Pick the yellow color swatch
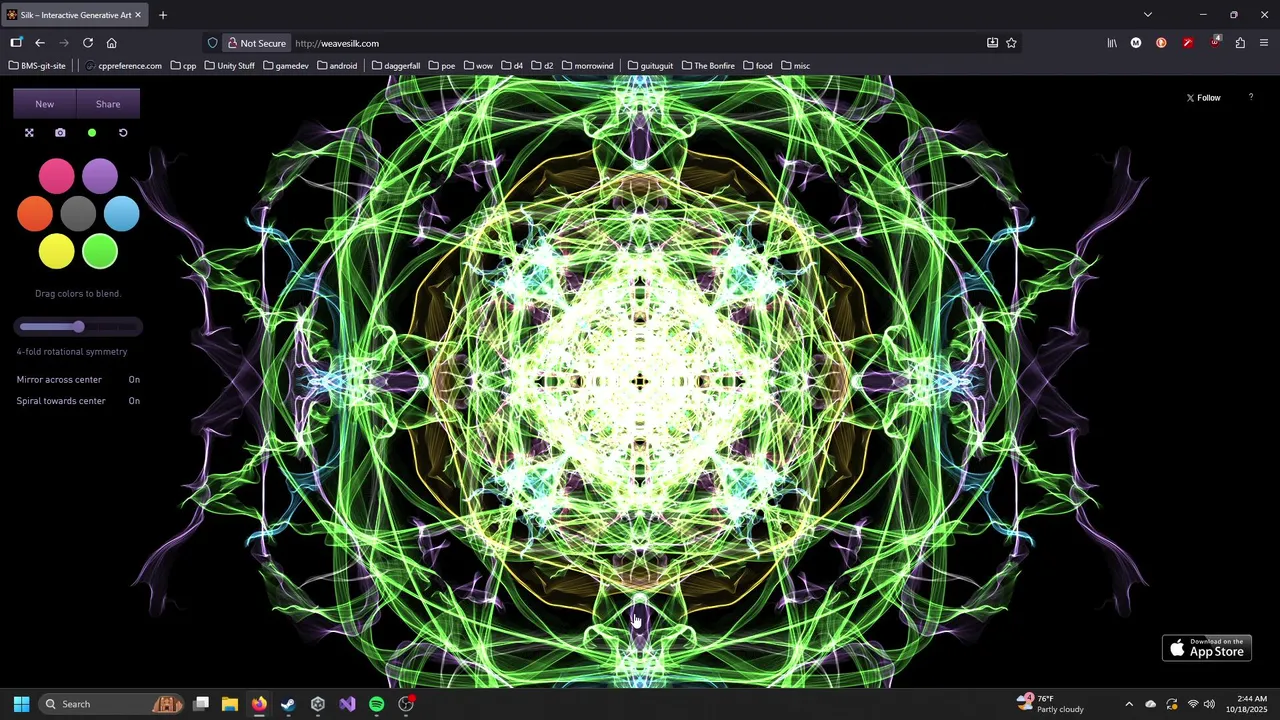This screenshot has width=1280, height=720. click(x=56, y=252)
